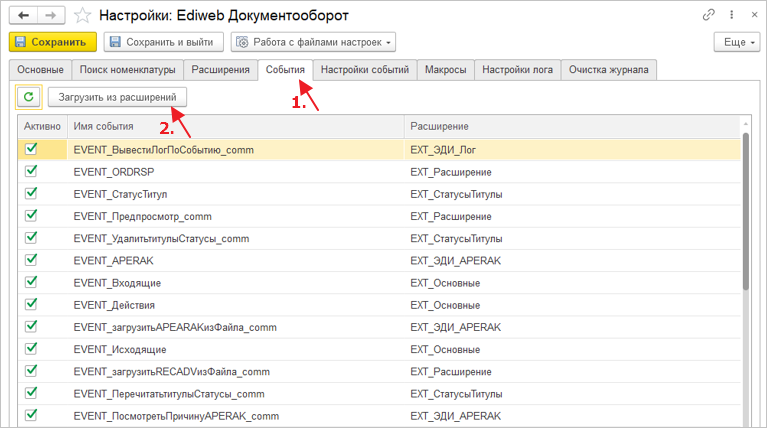Click Сохранить и выйти button
The width and height of the screenshot is (767, 428).
coord(163,42)
